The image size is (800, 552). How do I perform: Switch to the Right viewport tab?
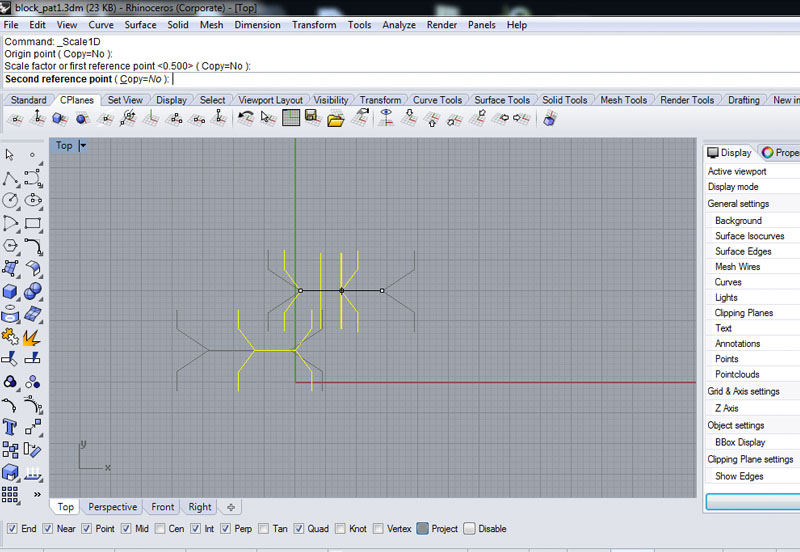pos(199,507)
